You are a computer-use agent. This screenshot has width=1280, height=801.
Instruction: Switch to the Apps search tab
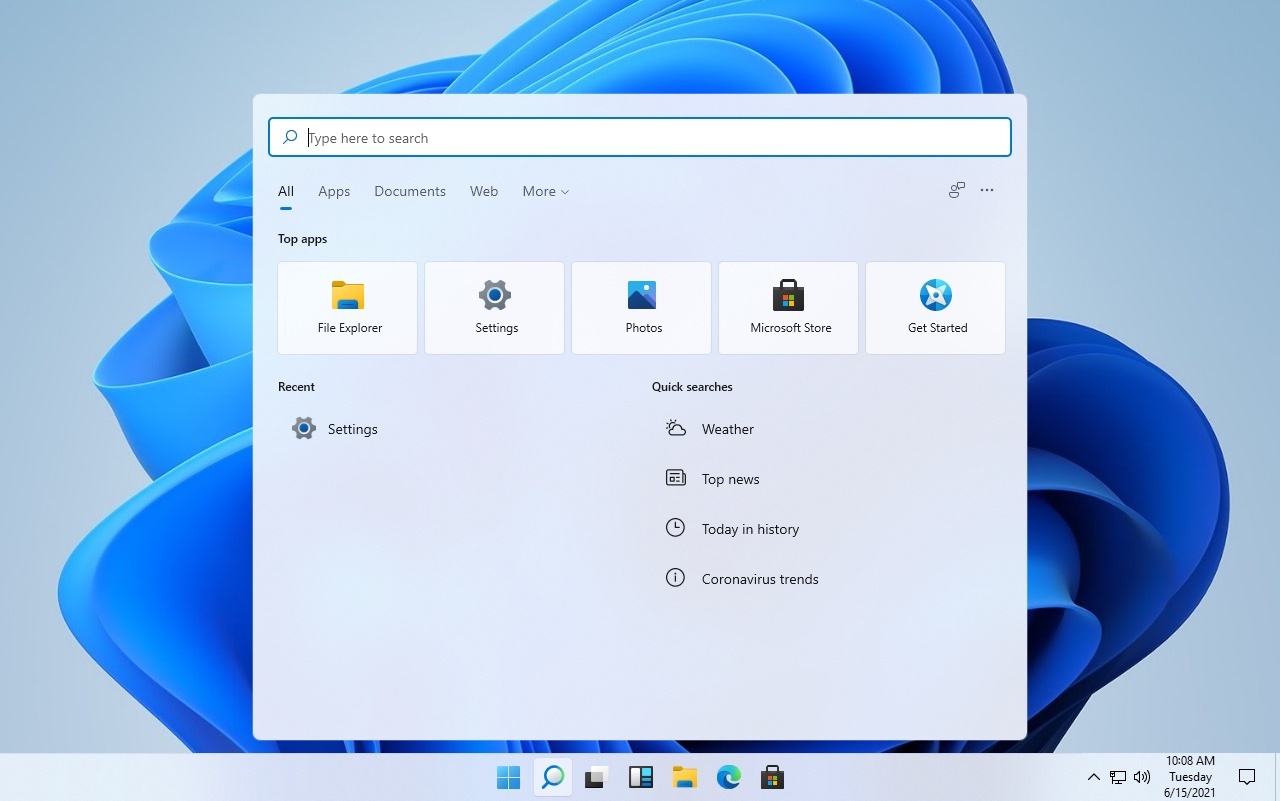click(334, 191)
